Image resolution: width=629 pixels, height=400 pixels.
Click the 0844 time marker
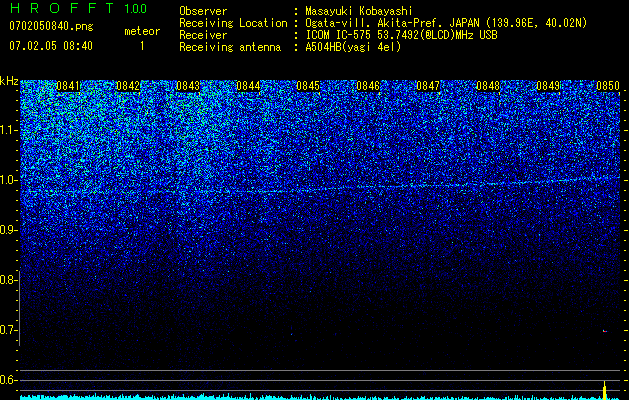[248, 86]
